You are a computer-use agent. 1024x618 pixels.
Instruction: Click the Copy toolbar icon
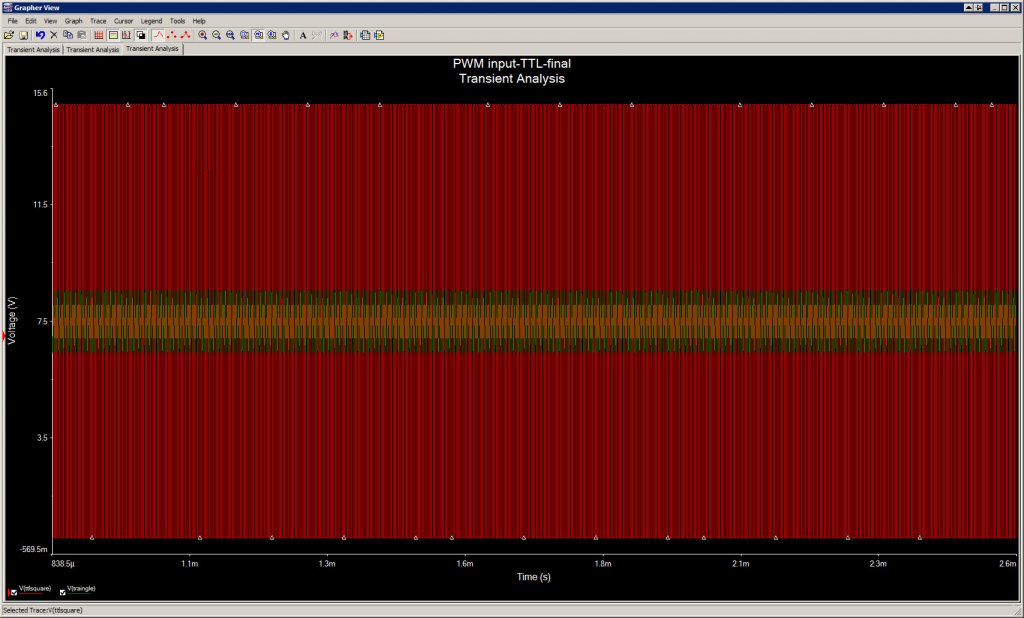(x=68, y=35)
